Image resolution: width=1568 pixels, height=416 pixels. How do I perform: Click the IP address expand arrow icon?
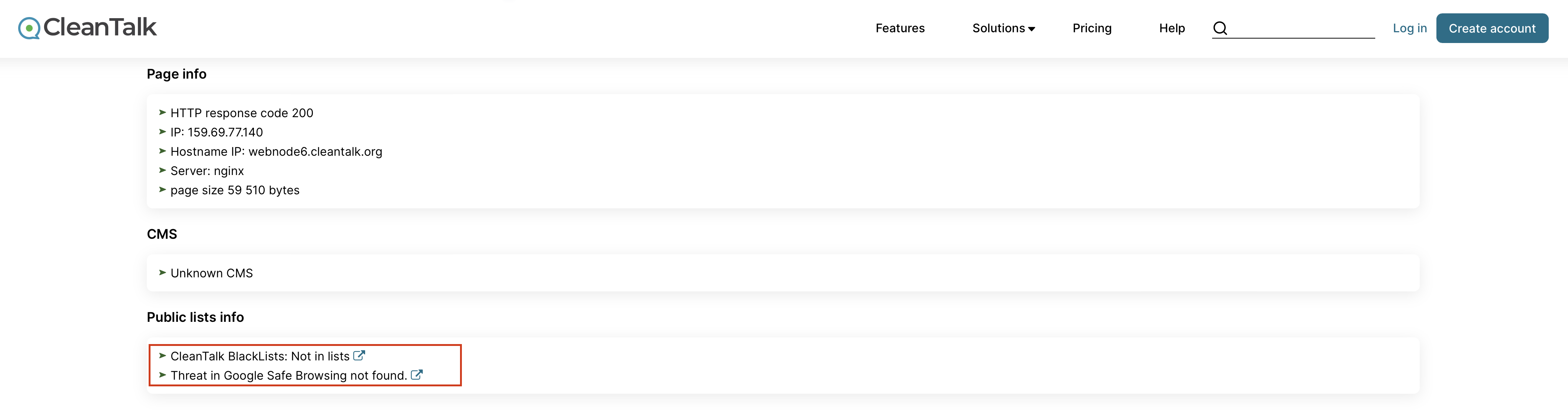pos(163,131)
